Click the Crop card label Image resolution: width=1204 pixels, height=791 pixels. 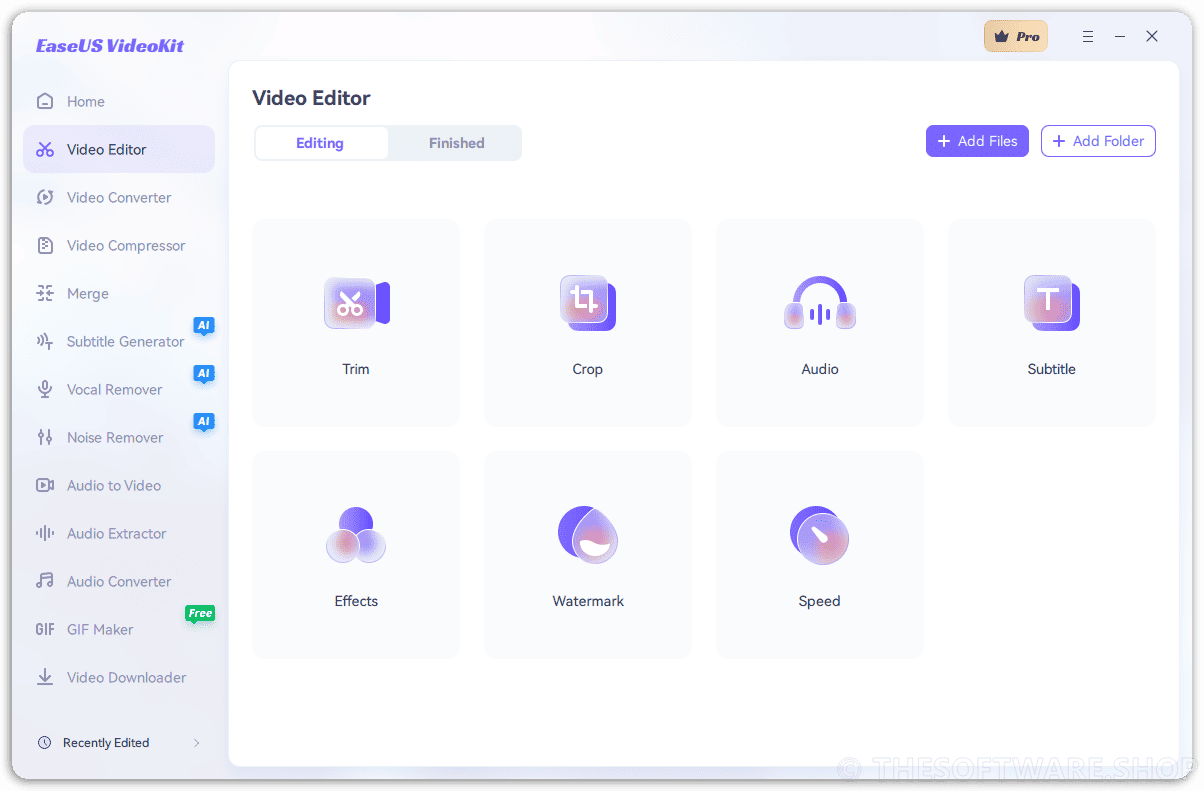[588, 369]
